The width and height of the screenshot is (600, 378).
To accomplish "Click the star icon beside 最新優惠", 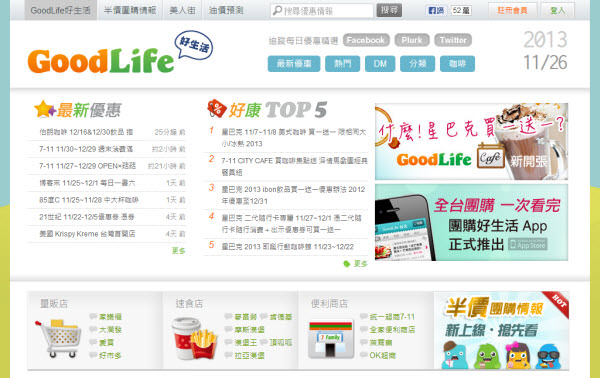I will coord(44,109).
